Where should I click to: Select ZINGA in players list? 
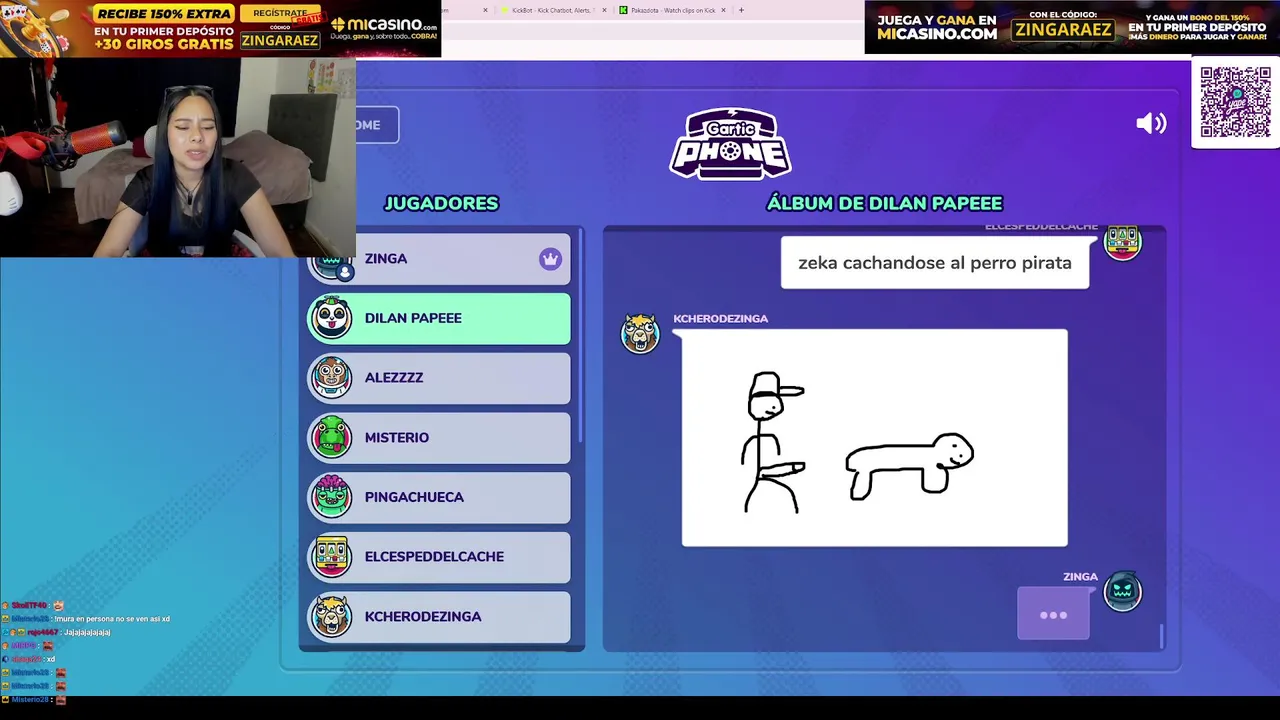click(439, 259)
